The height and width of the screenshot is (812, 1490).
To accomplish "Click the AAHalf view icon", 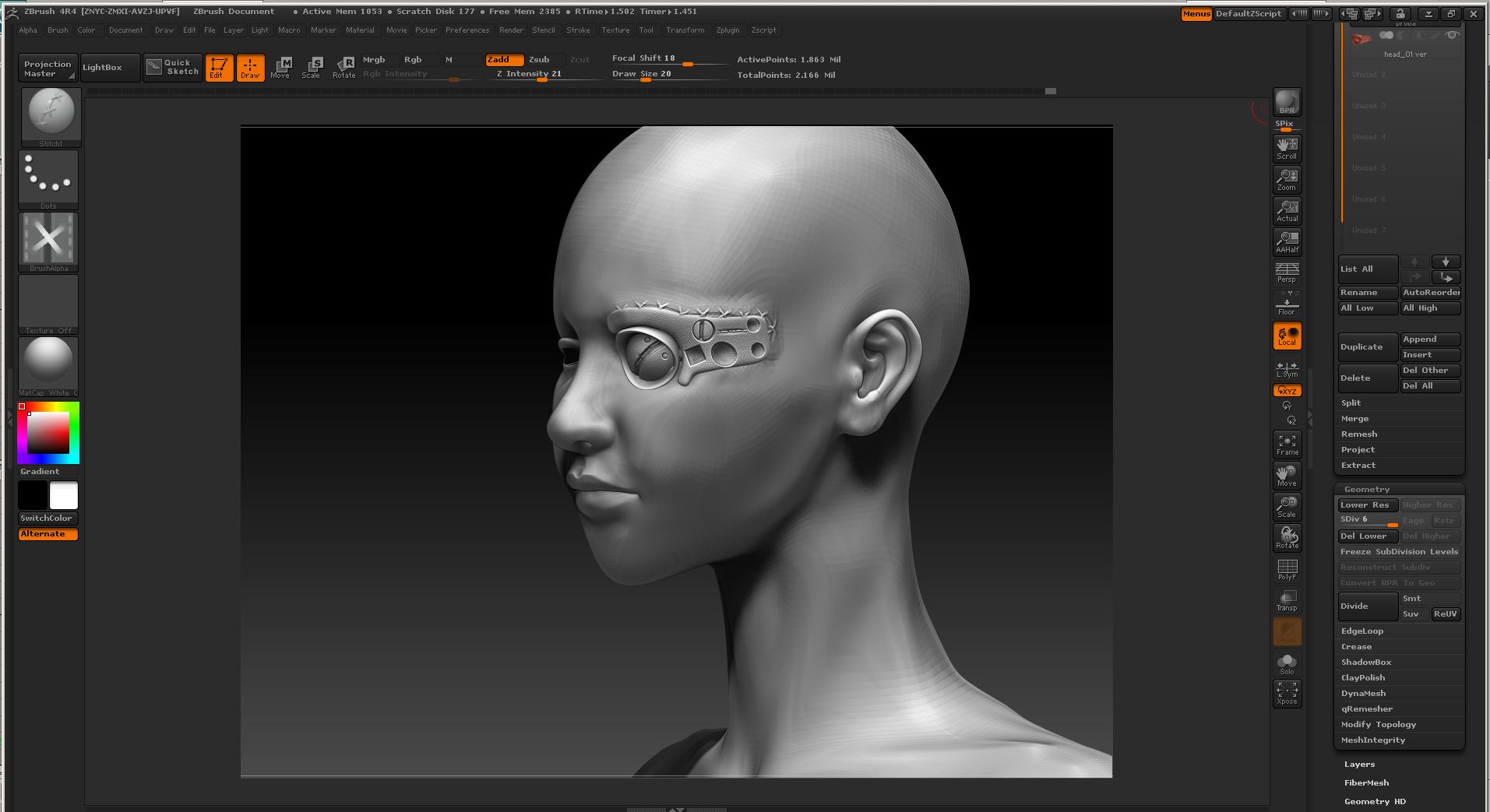I will [1287, 241].
